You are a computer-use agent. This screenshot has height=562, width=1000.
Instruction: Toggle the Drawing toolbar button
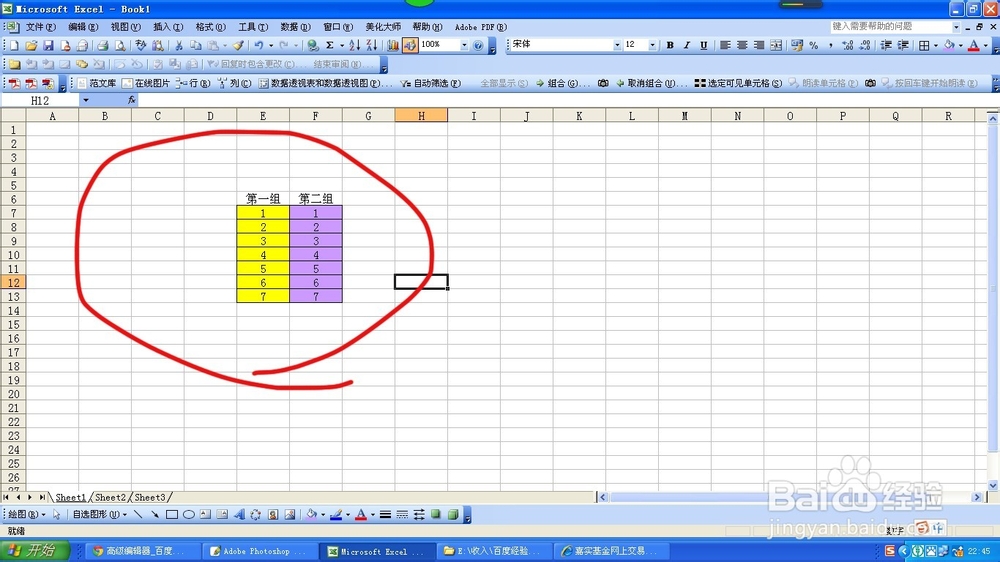pyautogui.click(x=410, y=45)
